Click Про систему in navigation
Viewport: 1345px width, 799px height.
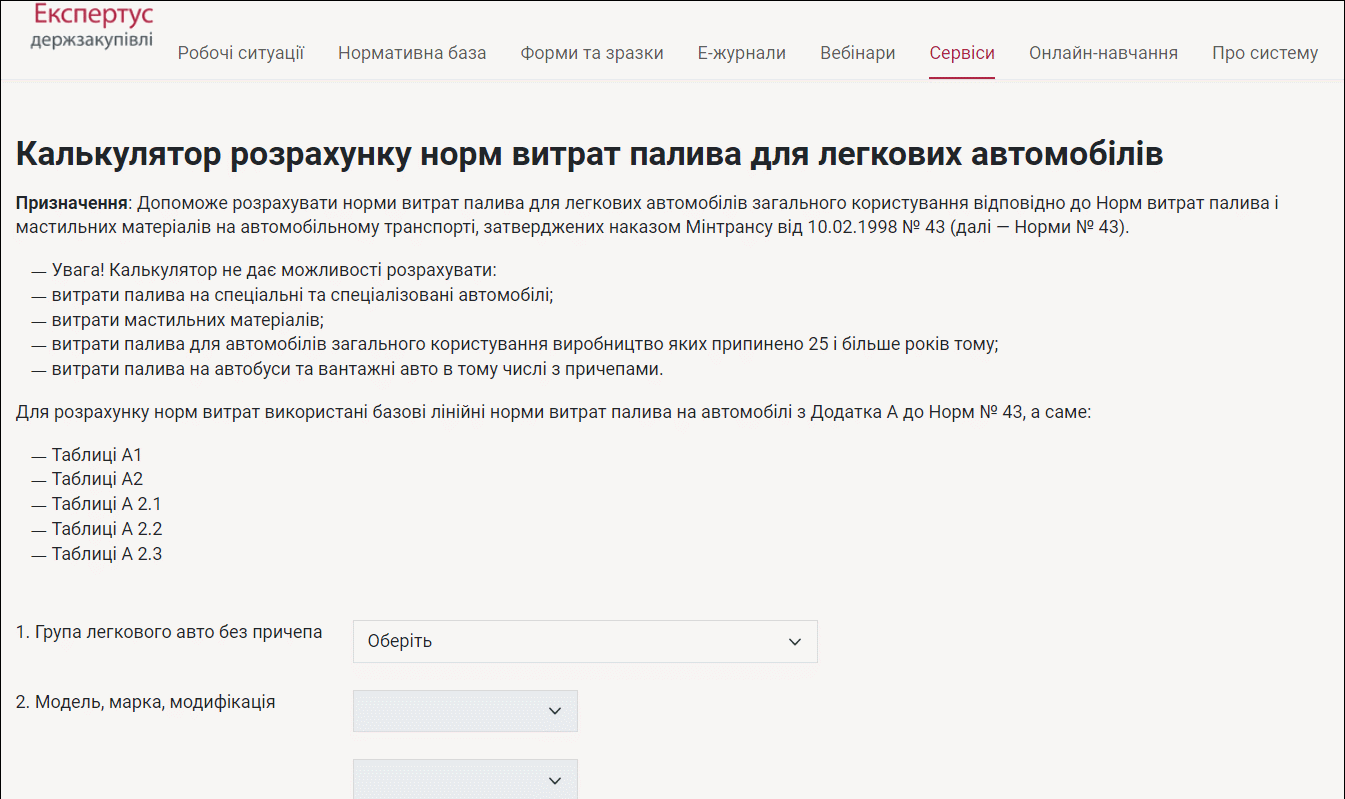point(1265,53)
